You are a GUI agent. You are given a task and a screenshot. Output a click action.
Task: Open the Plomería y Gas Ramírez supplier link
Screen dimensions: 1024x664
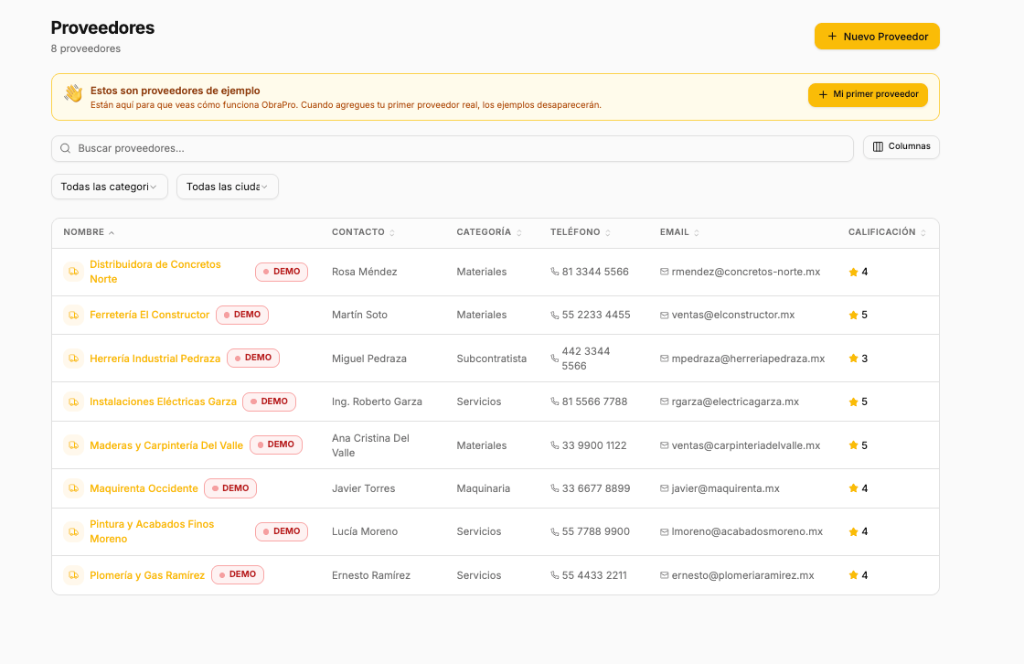(x=147, y=575)
